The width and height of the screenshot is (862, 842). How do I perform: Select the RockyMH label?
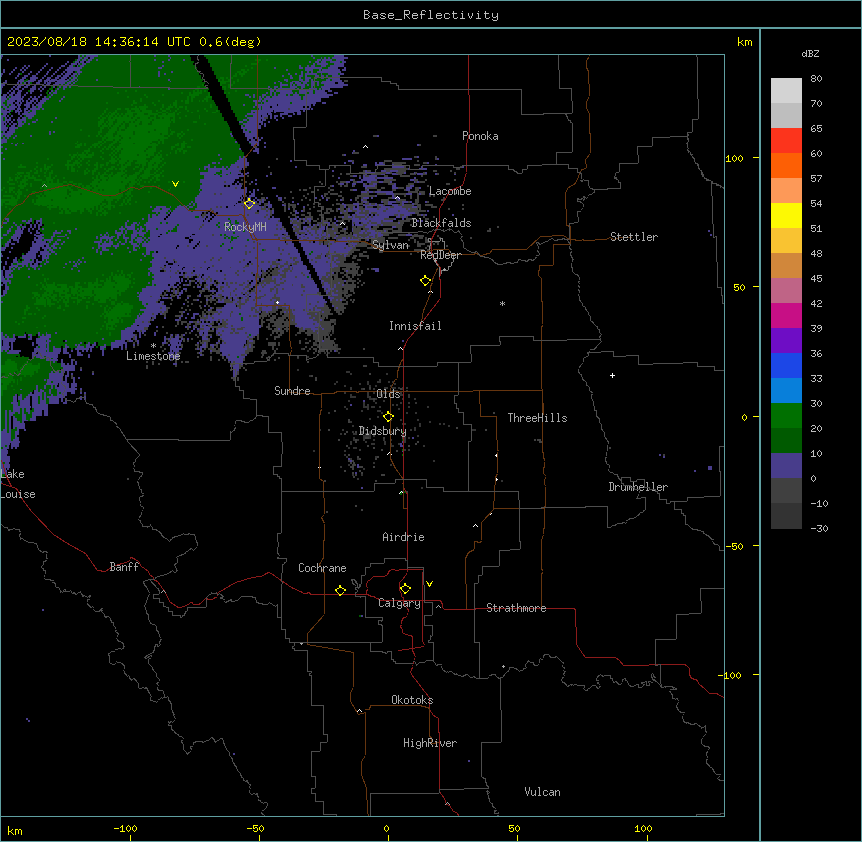[245, 227]
